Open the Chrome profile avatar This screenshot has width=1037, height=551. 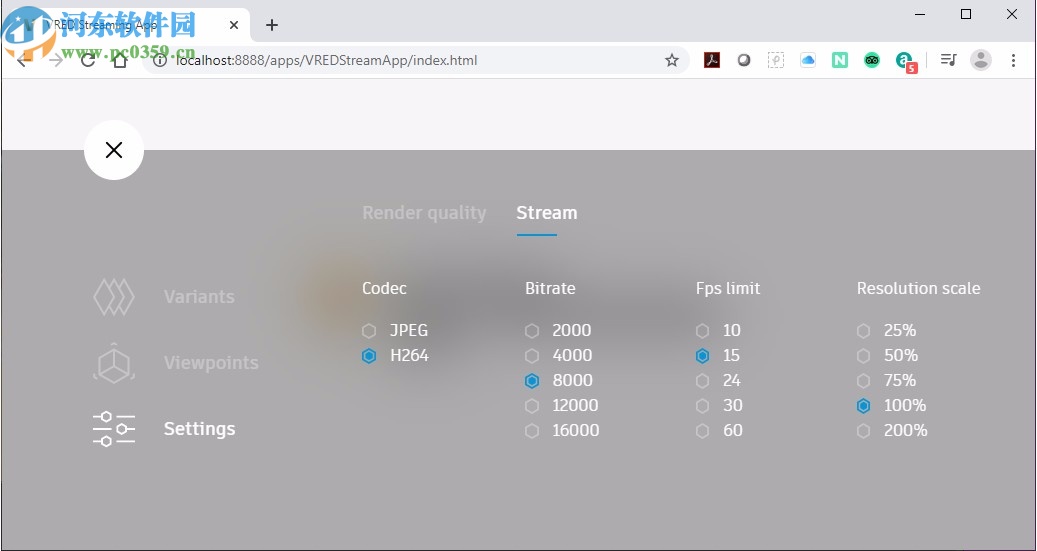[x=981, y=60]
